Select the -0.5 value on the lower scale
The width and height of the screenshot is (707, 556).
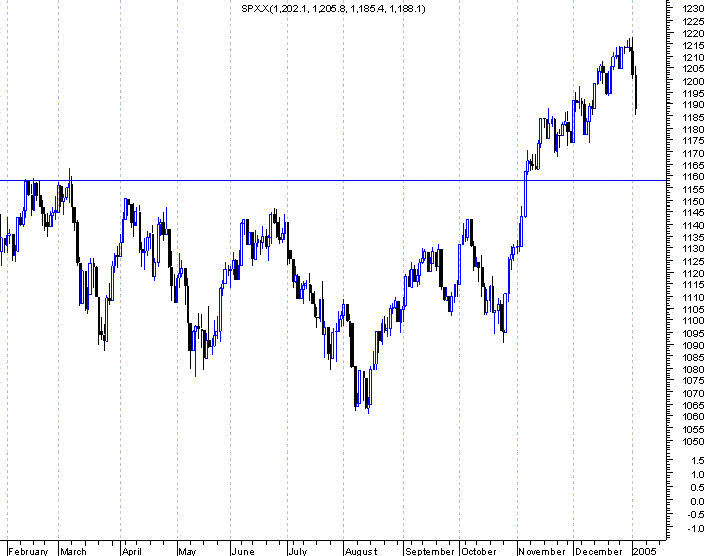(x=696, y=515)
